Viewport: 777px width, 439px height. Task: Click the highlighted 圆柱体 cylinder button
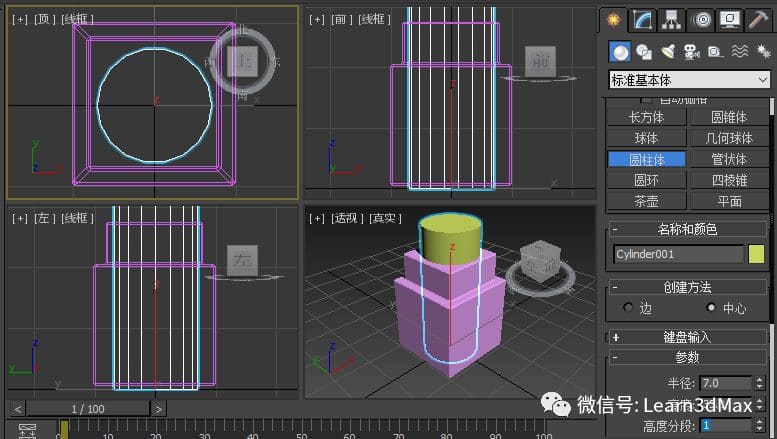point(647,160)
